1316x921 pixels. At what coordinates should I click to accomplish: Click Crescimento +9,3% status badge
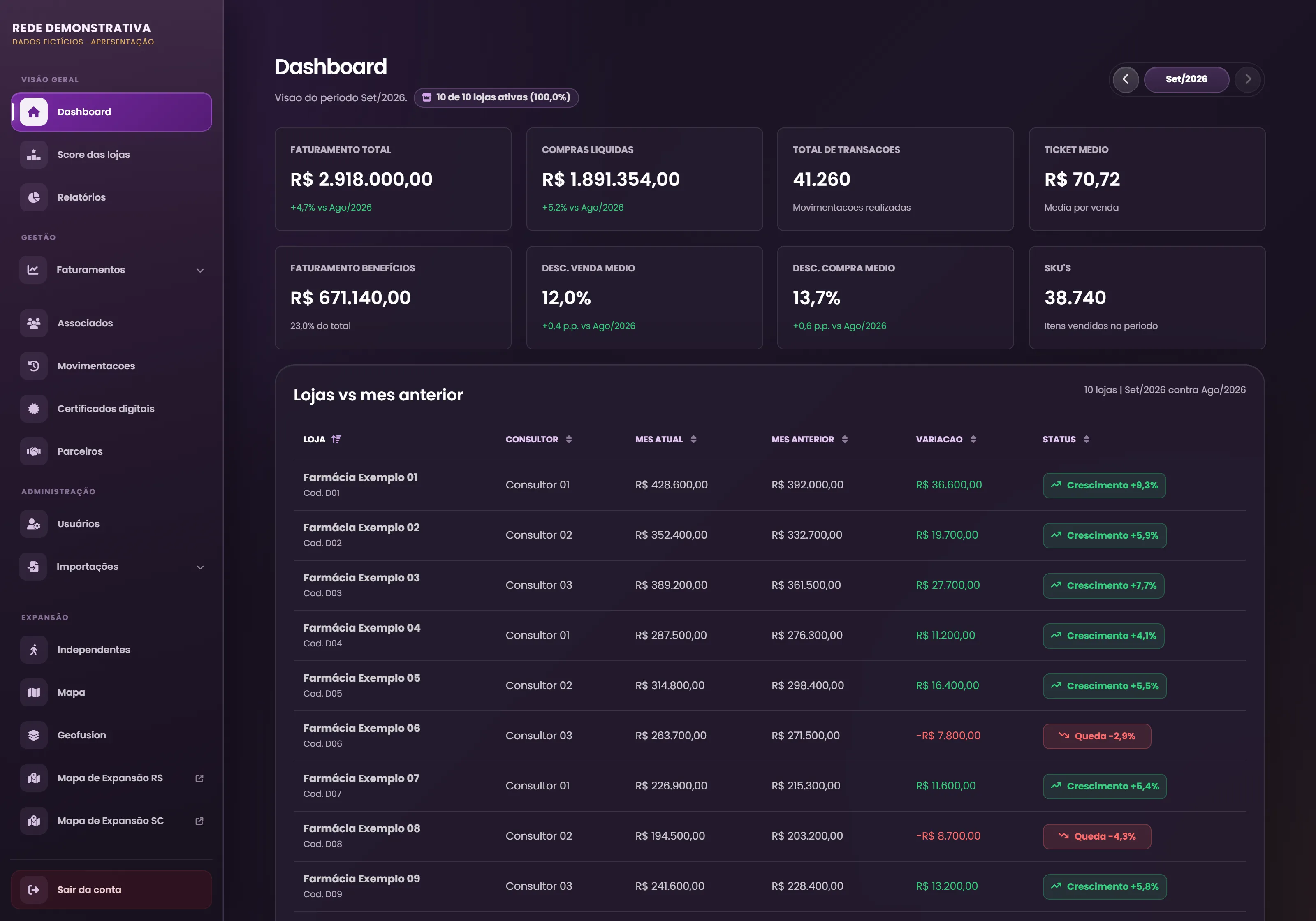tap(1104, 486)
